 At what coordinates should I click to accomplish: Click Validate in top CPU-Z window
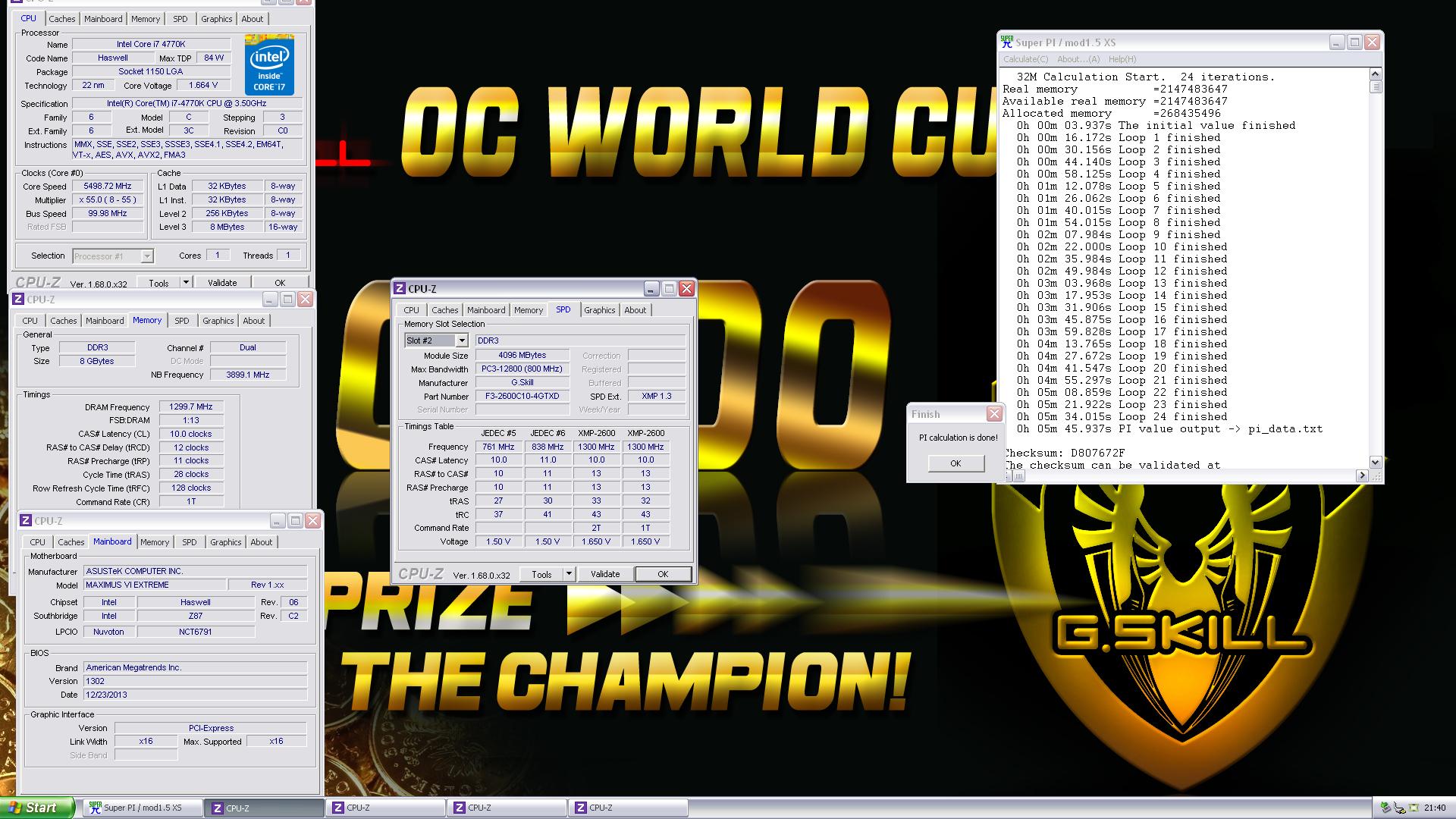tap(222, 283)
